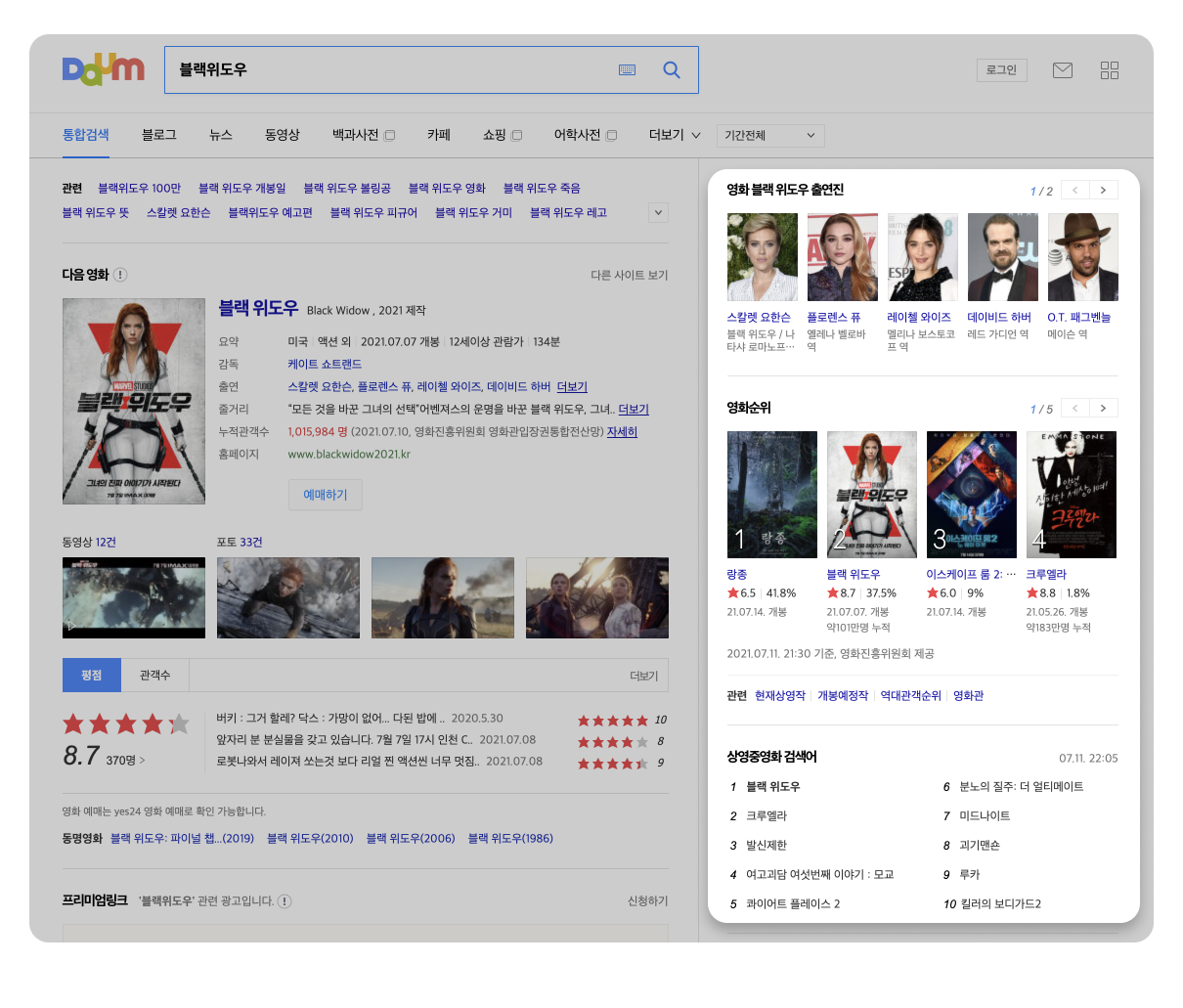Open the 랑종 ranked movie poster
1183x1008 pixels.
(x=772, y=495)
